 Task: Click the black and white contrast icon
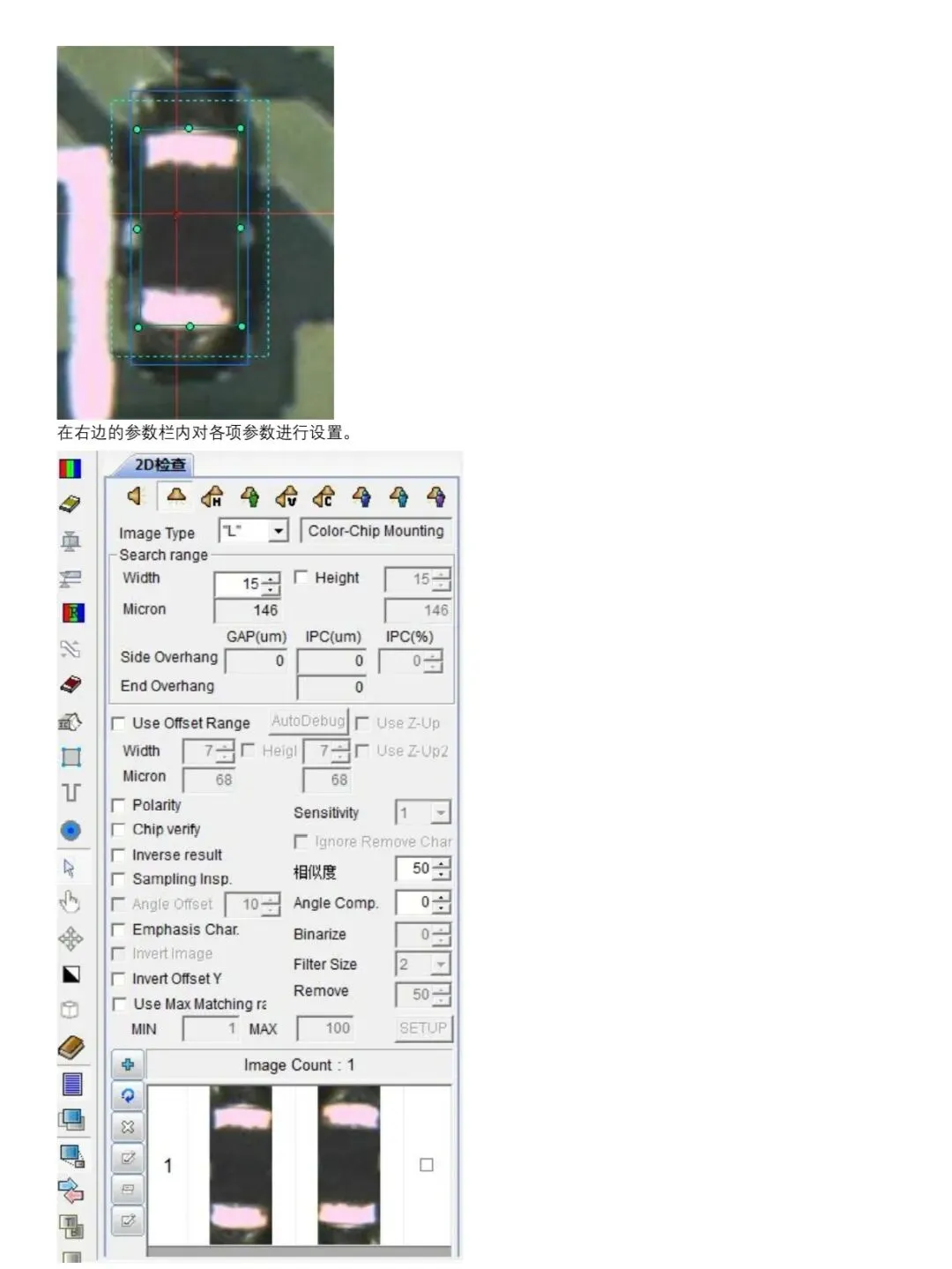click(71, 974)
